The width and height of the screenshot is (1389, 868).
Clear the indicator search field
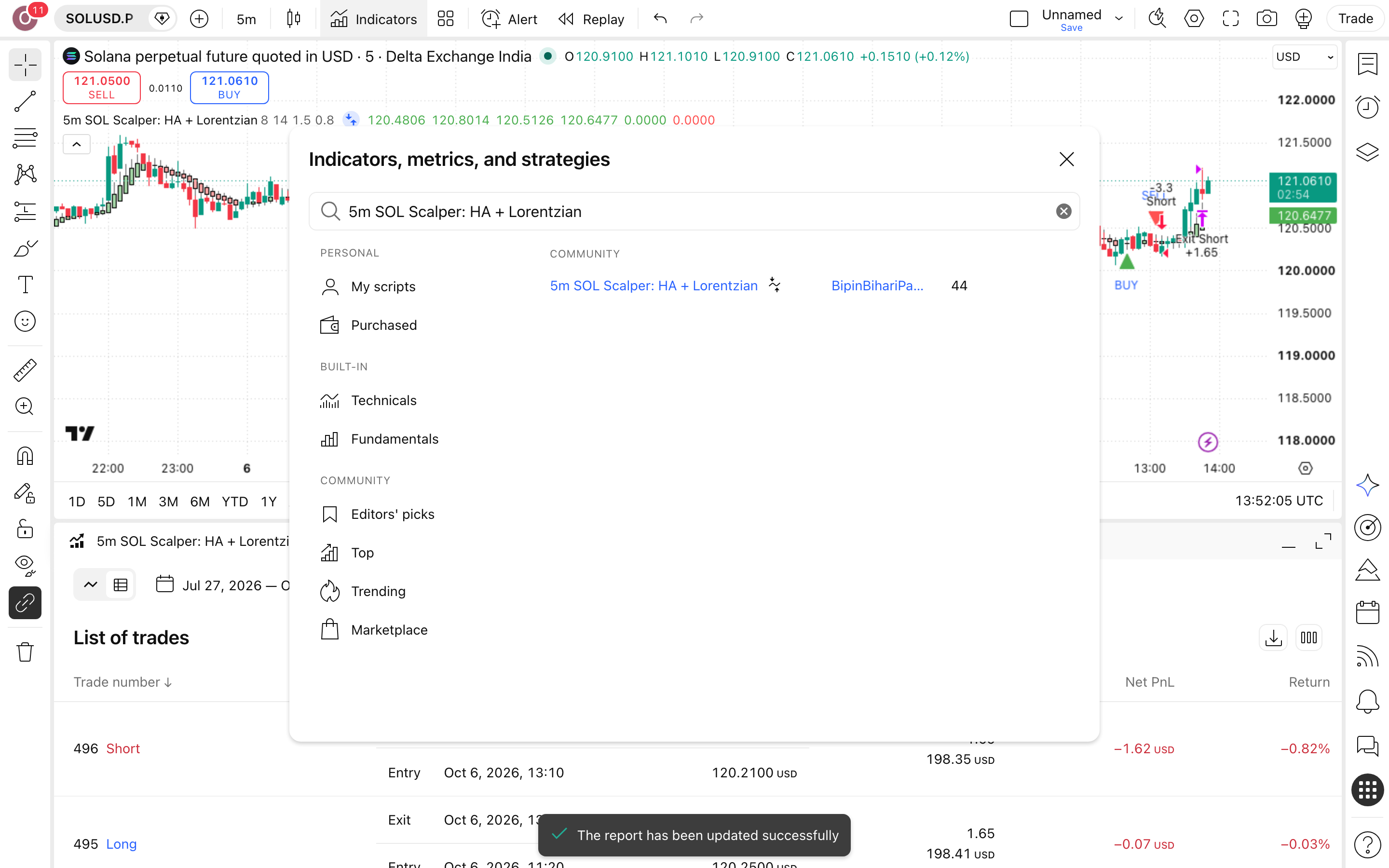pyautogui.click(x=1063, y=211)
